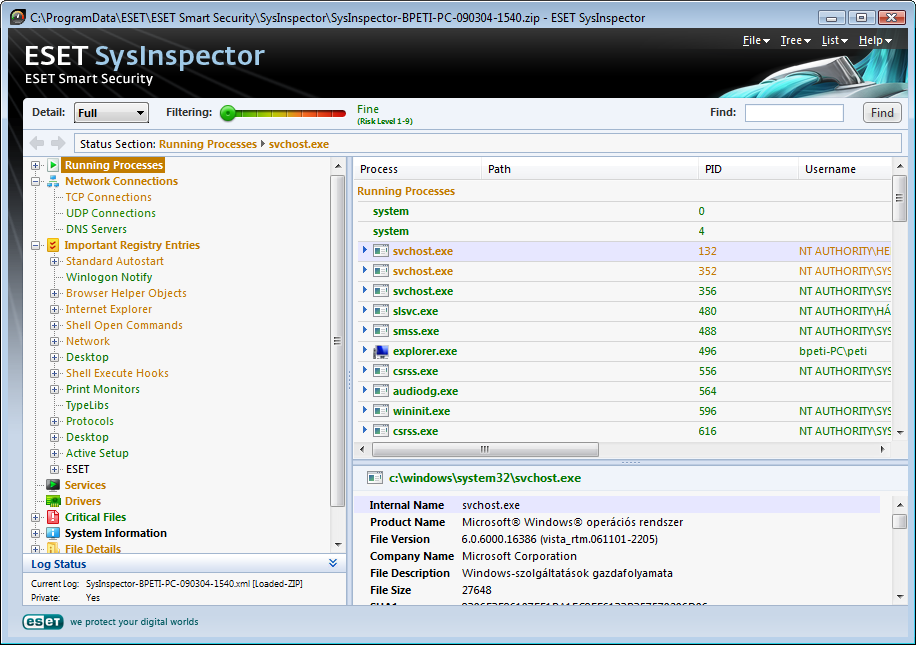Screen dimensions: 916x645
Task: Expand the Standard Autostart node
Action: pos(54,262)
